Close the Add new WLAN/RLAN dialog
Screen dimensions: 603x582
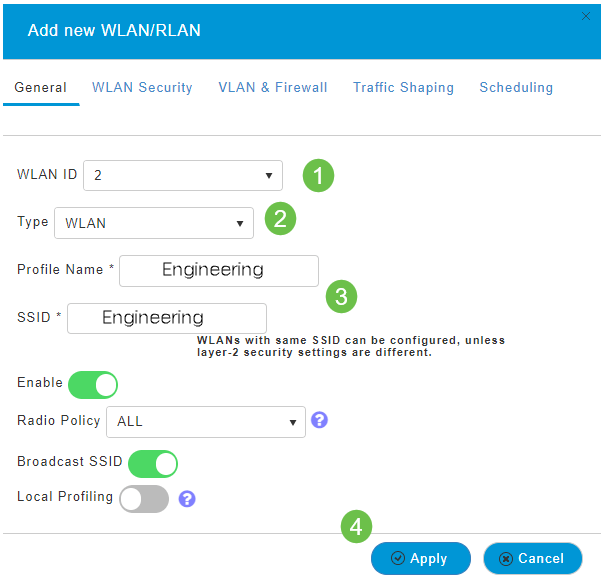coord(586,16)
